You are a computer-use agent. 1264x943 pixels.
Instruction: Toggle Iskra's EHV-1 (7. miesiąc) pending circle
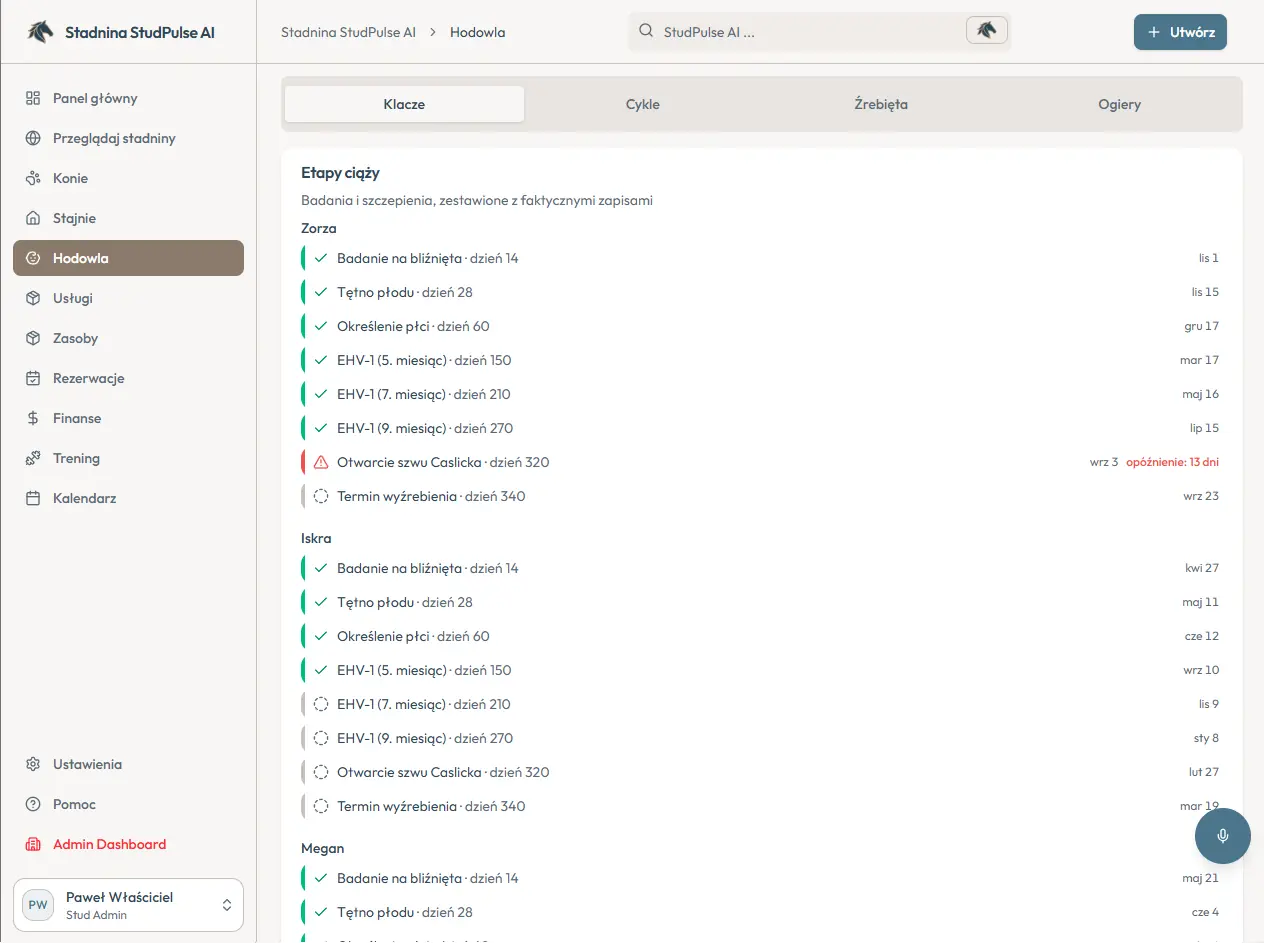[x=321, y=704]
